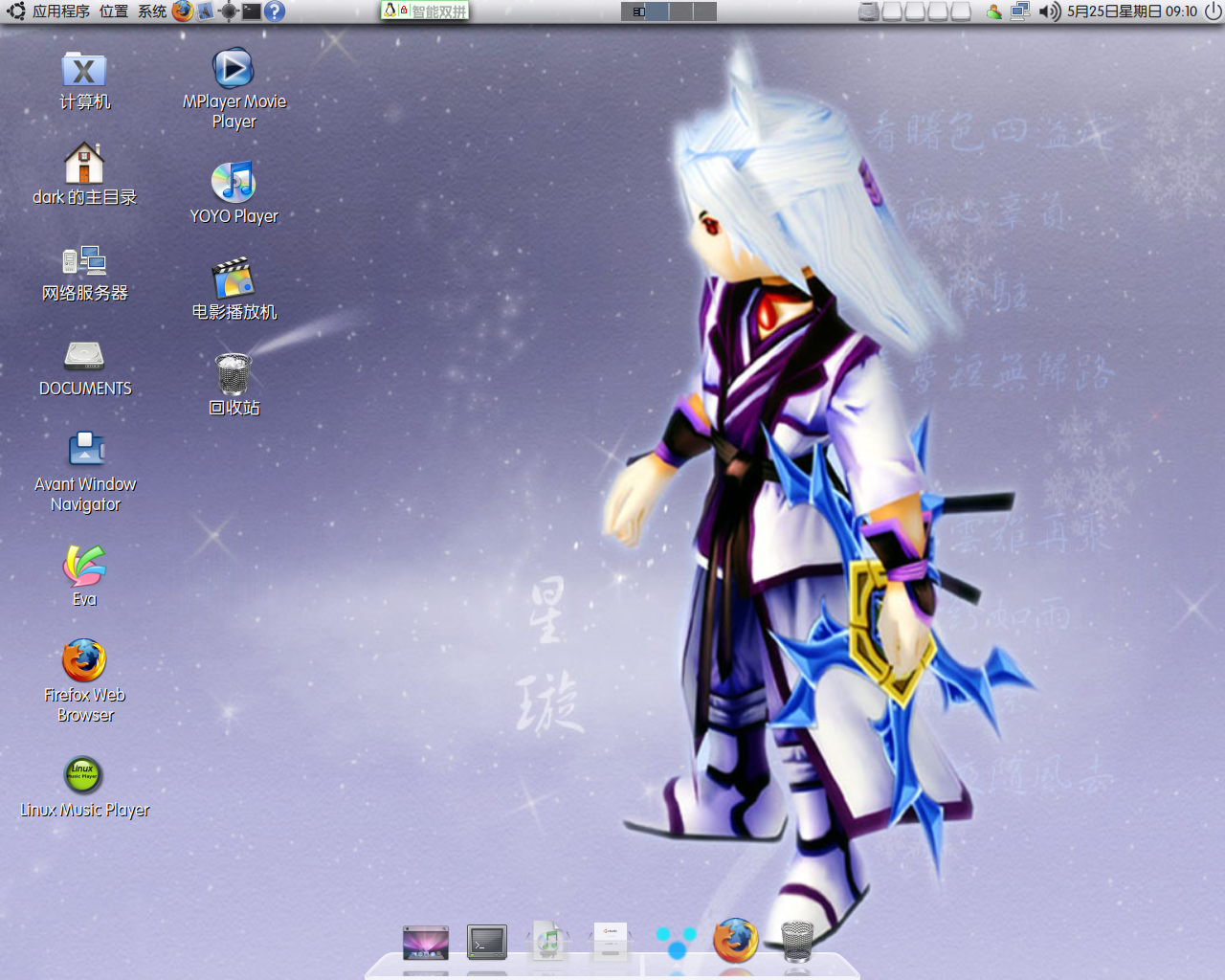Open the Firefox Web Browser desktop icon

click(84, 680)
